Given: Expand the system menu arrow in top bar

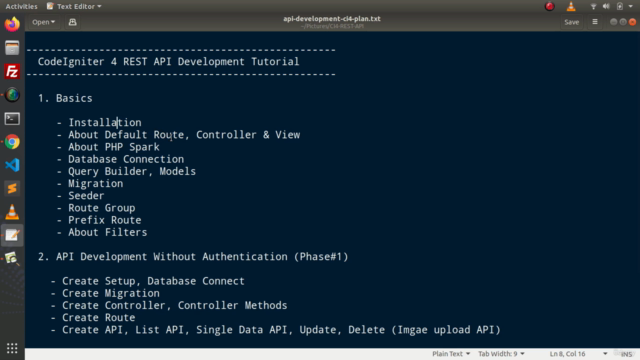Looking at the screenshot, I should 631,7.
